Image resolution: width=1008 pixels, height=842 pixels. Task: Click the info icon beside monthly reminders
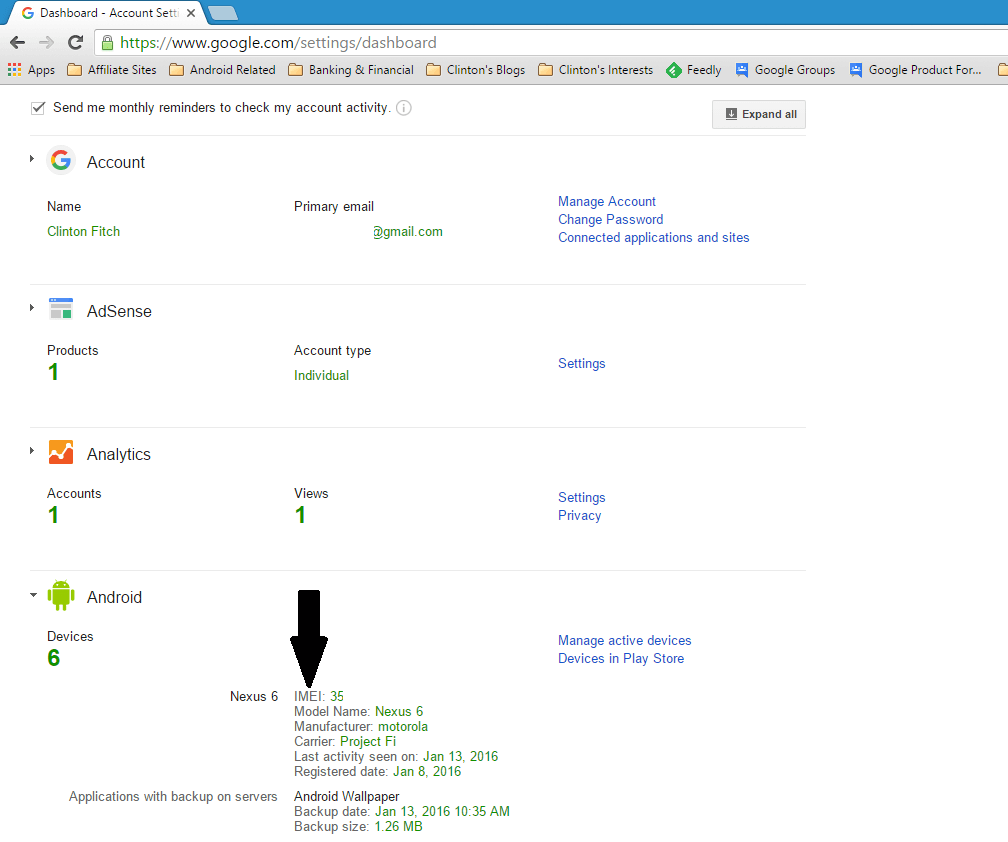[404, 108]
